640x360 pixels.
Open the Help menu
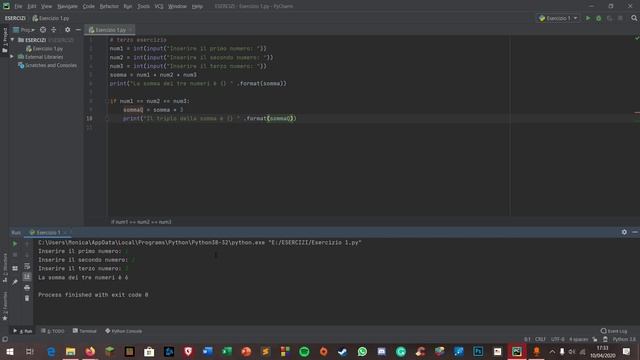[197, 6]
